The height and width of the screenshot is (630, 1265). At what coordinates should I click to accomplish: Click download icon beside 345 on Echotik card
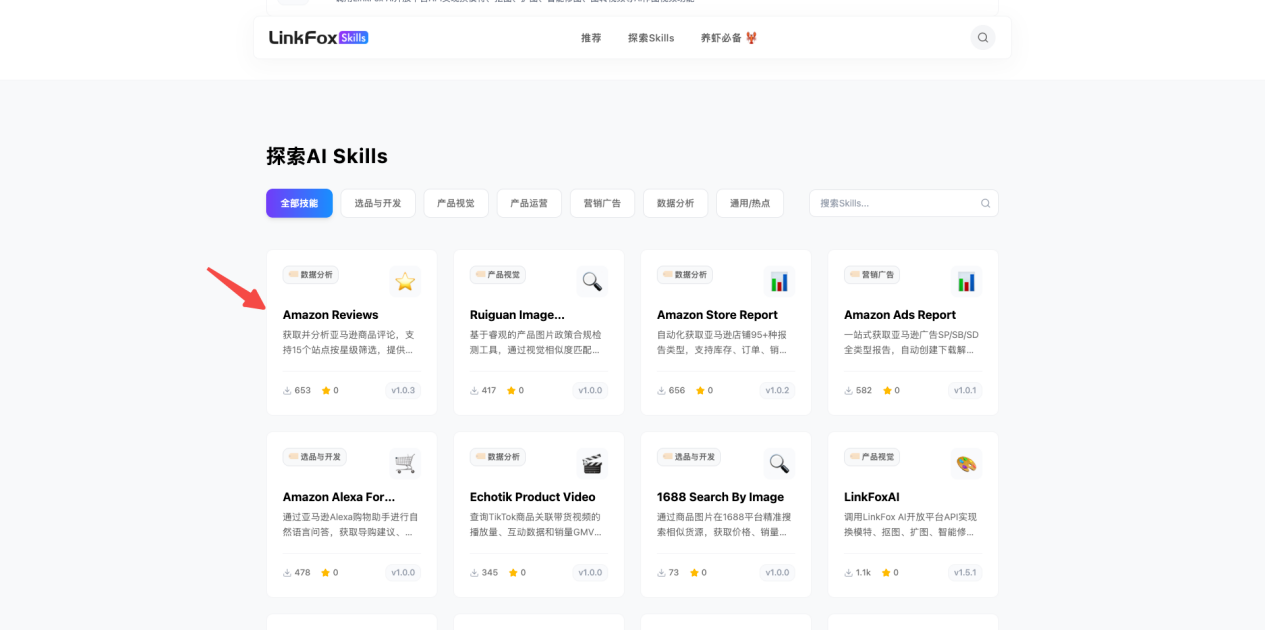coord(474,573)
